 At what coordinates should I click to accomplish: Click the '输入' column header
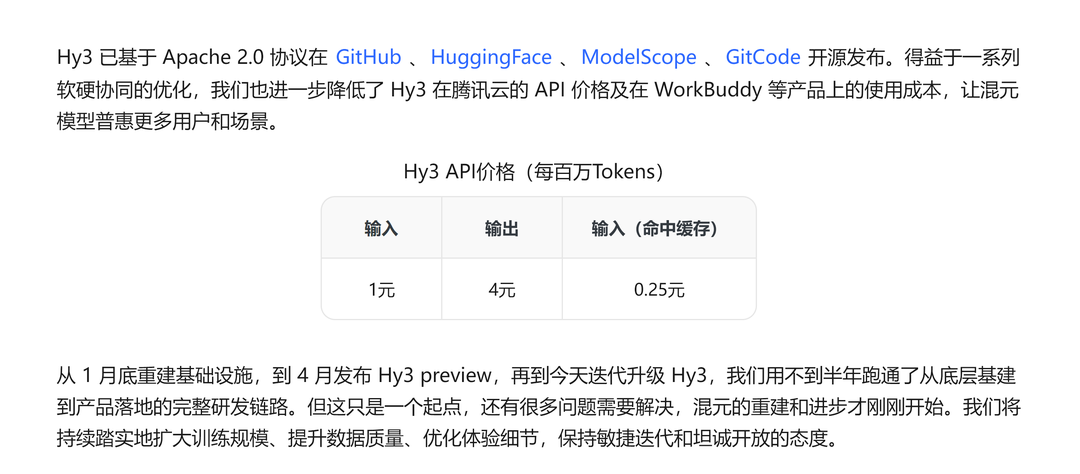tap(382, 229)
